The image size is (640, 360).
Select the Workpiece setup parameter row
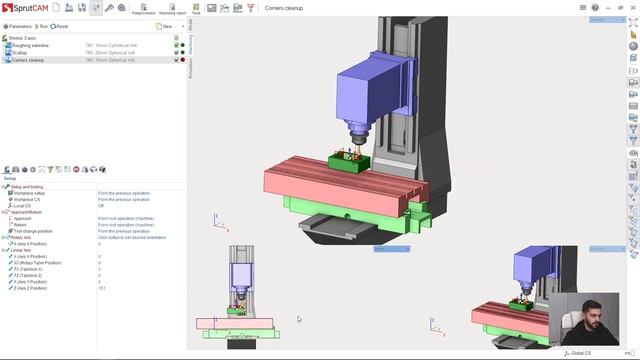pos(93,193)
